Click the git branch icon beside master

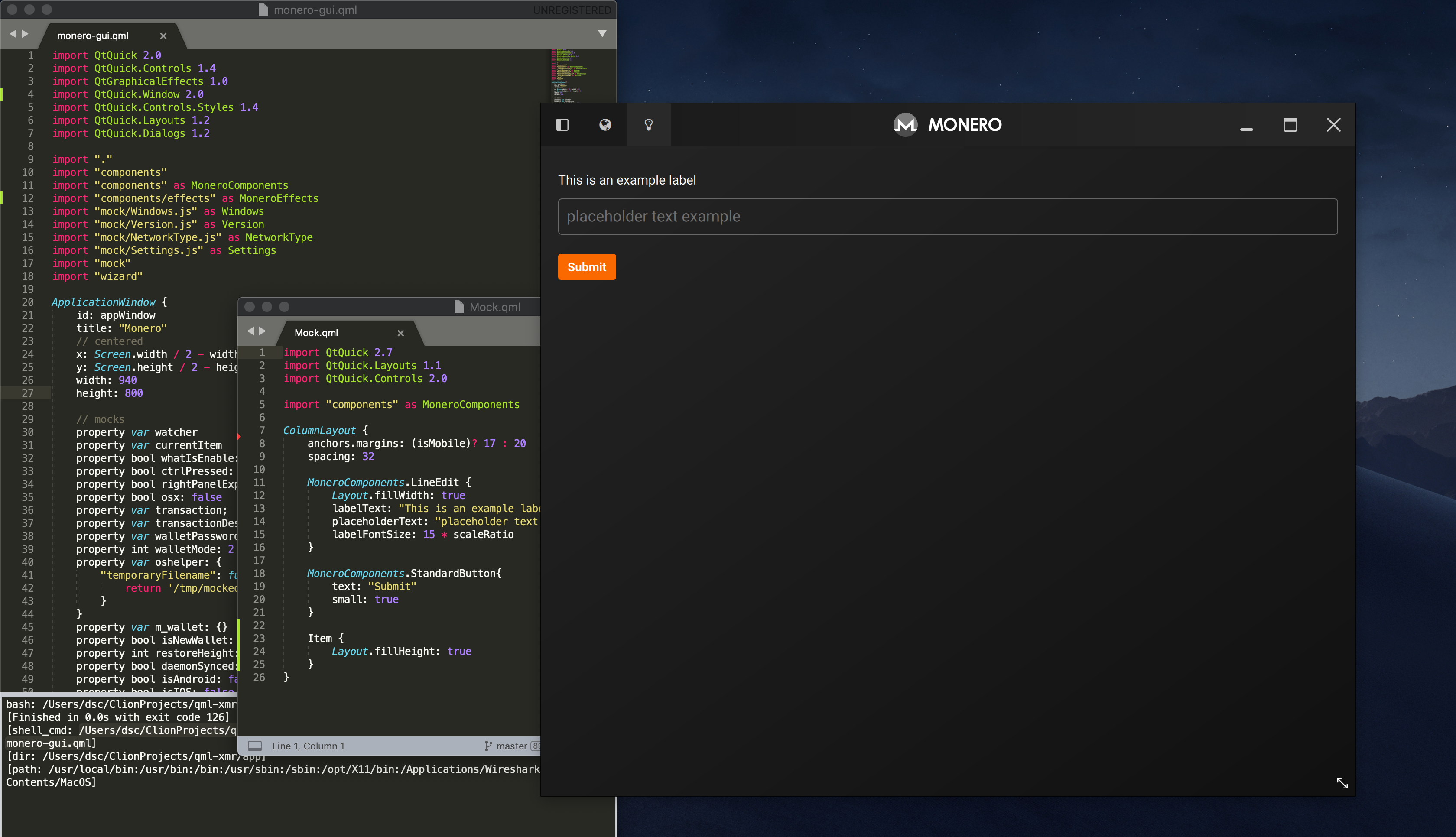[488, 746]
